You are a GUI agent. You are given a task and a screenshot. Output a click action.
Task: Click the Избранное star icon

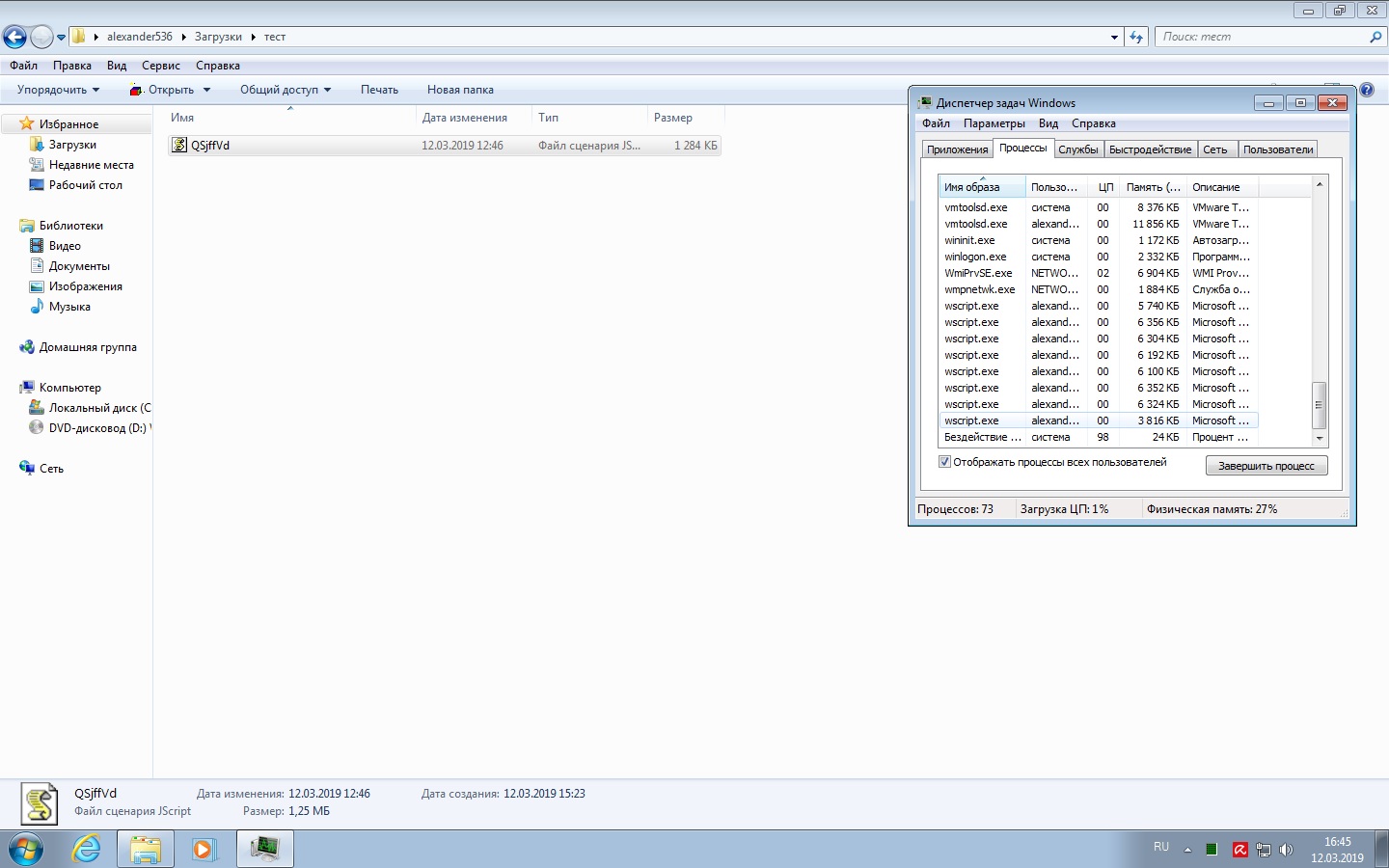(x=27, y=123)
